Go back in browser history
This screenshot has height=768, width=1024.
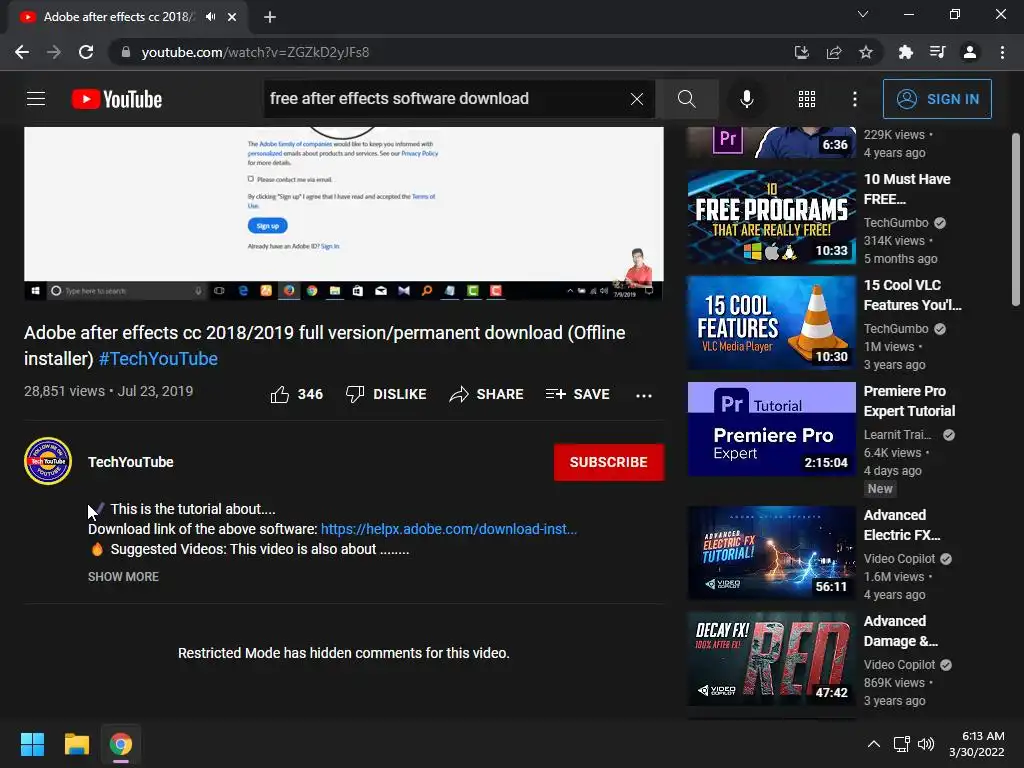point(22,52)
